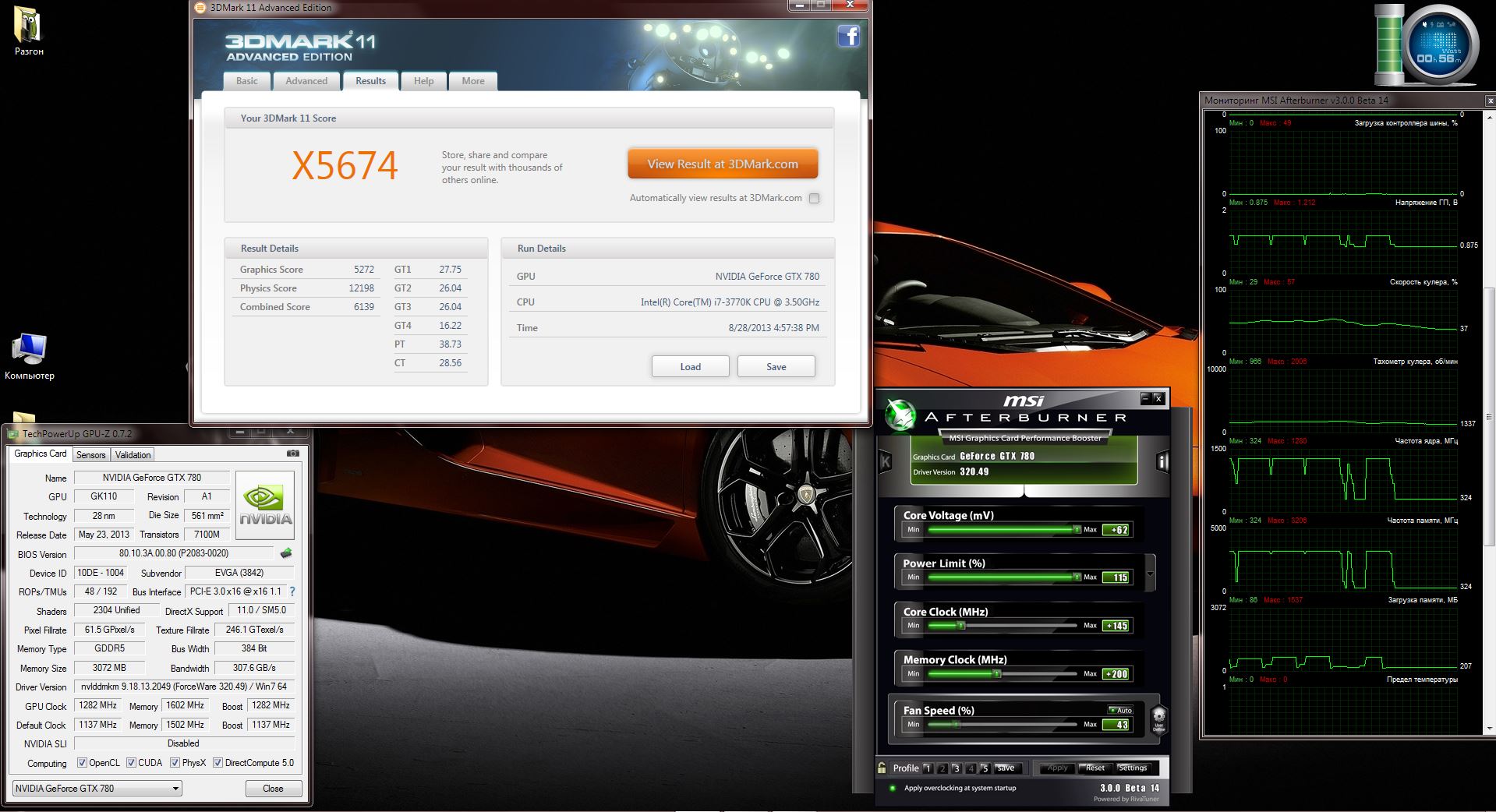Screen dimensions: 1496x812
Task: Click the Core Clock value field showing +145
Action: pos(1116,626)
